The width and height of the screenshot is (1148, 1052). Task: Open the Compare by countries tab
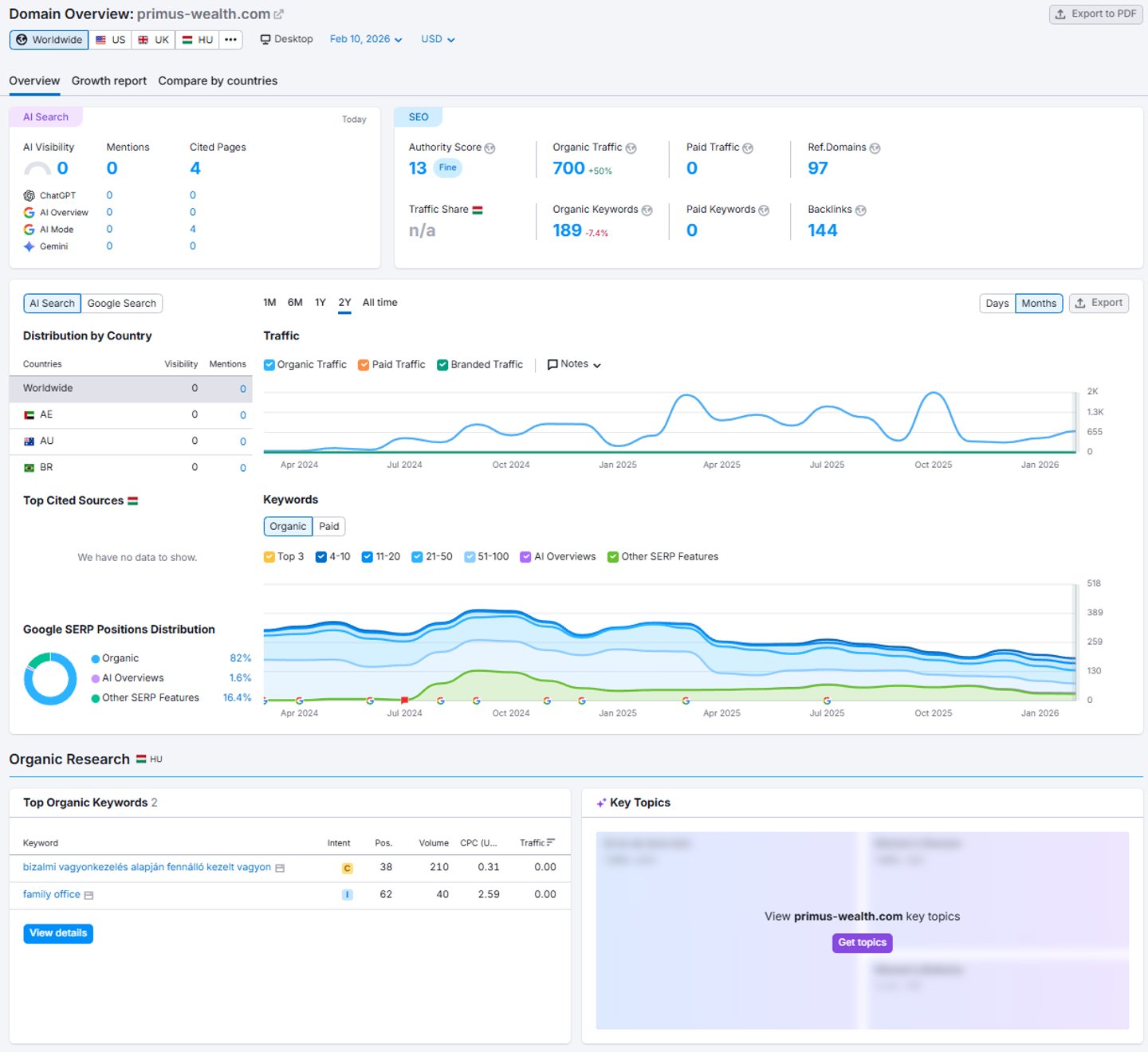[x=217, y=80]
